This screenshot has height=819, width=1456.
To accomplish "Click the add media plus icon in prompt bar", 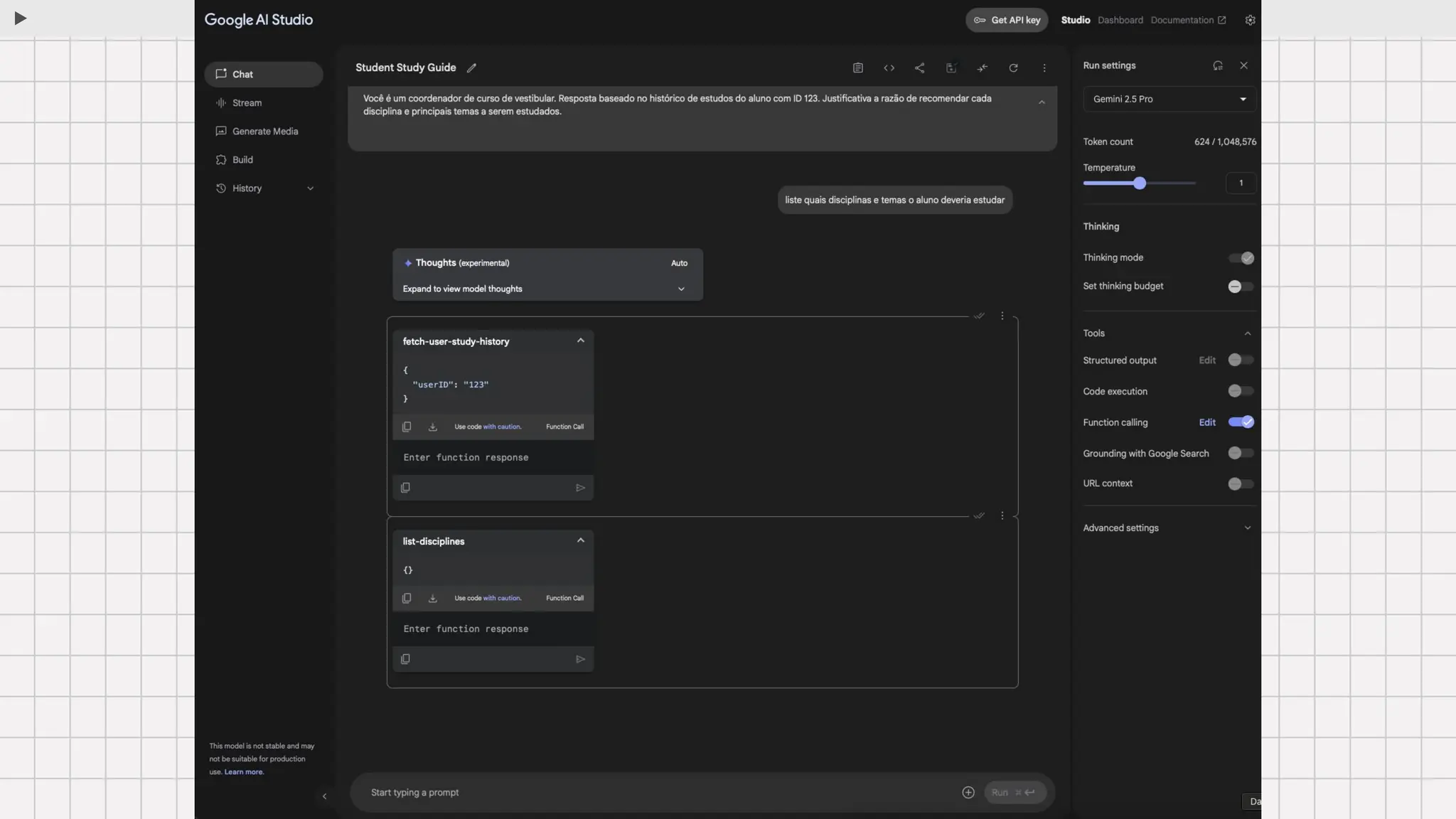I will (x=968, y=793).
